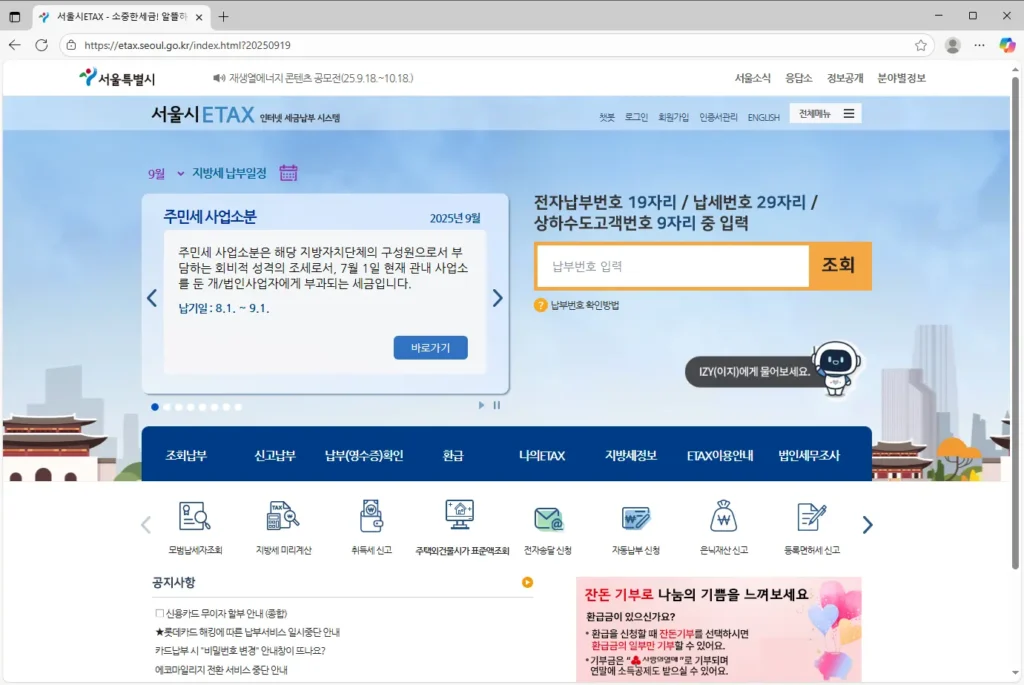The image size is (1024, 685).
Task: Select the 취득세 신고 icon
Action: coord(370,517)
